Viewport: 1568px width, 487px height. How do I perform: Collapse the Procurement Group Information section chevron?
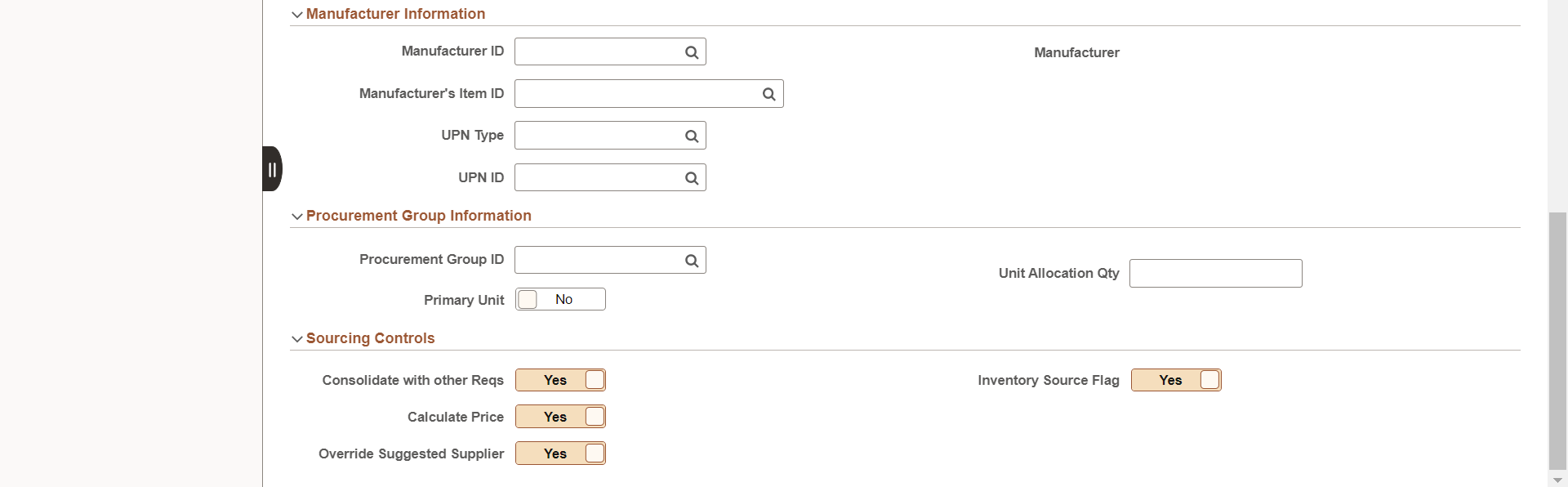[297, 216]
